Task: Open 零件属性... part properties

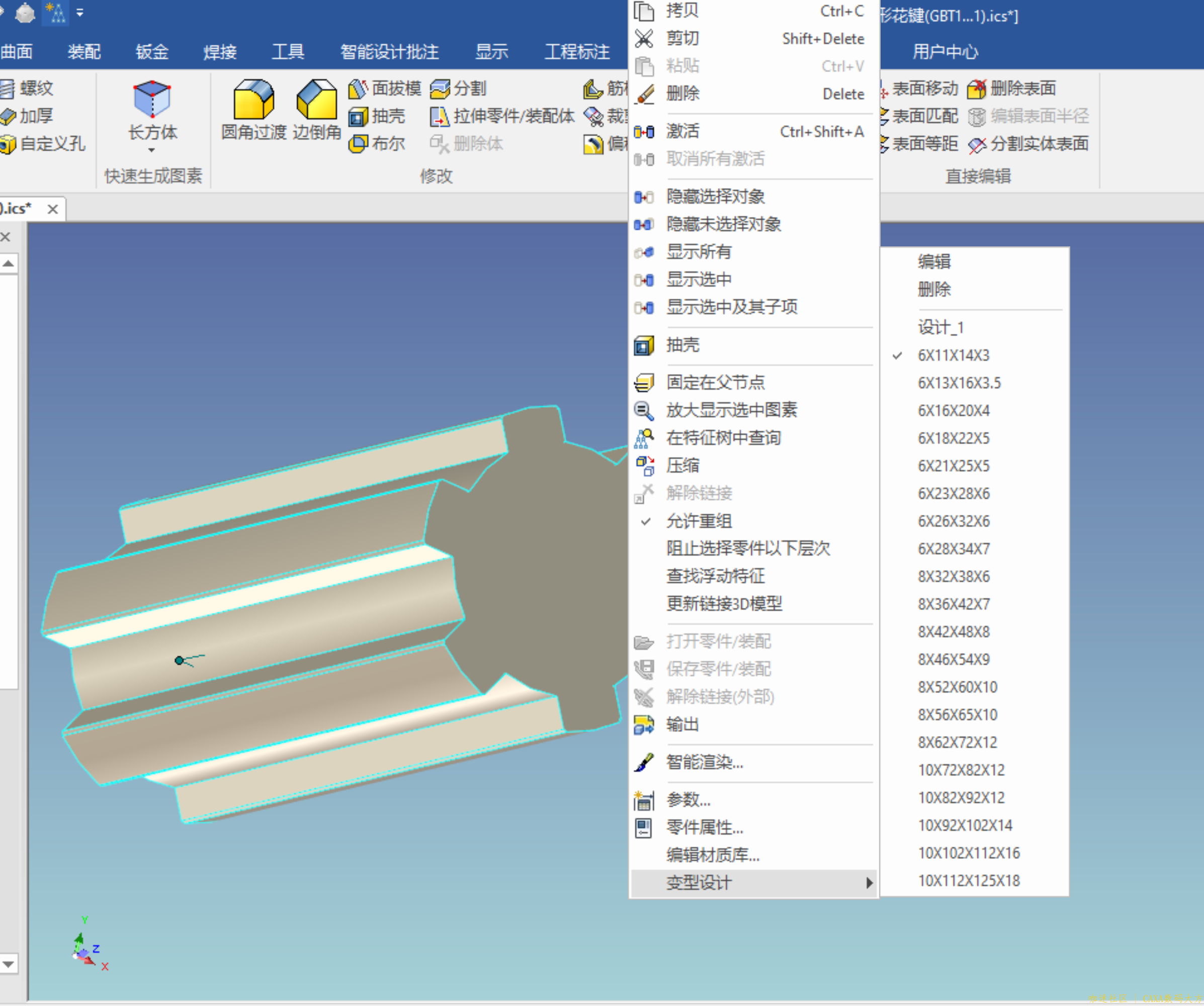Action: 704,828
